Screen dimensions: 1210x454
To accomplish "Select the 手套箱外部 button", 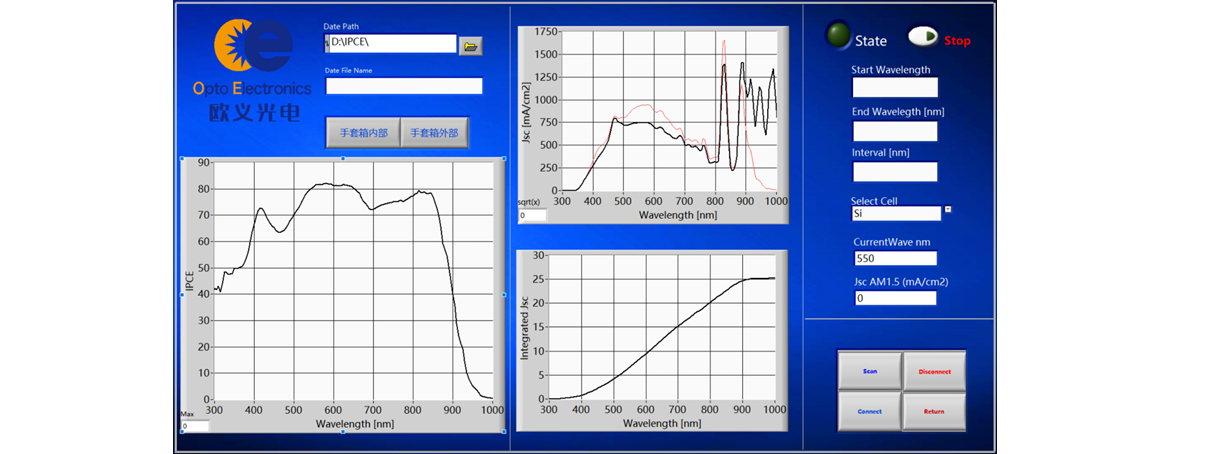I will click(434, 133).
